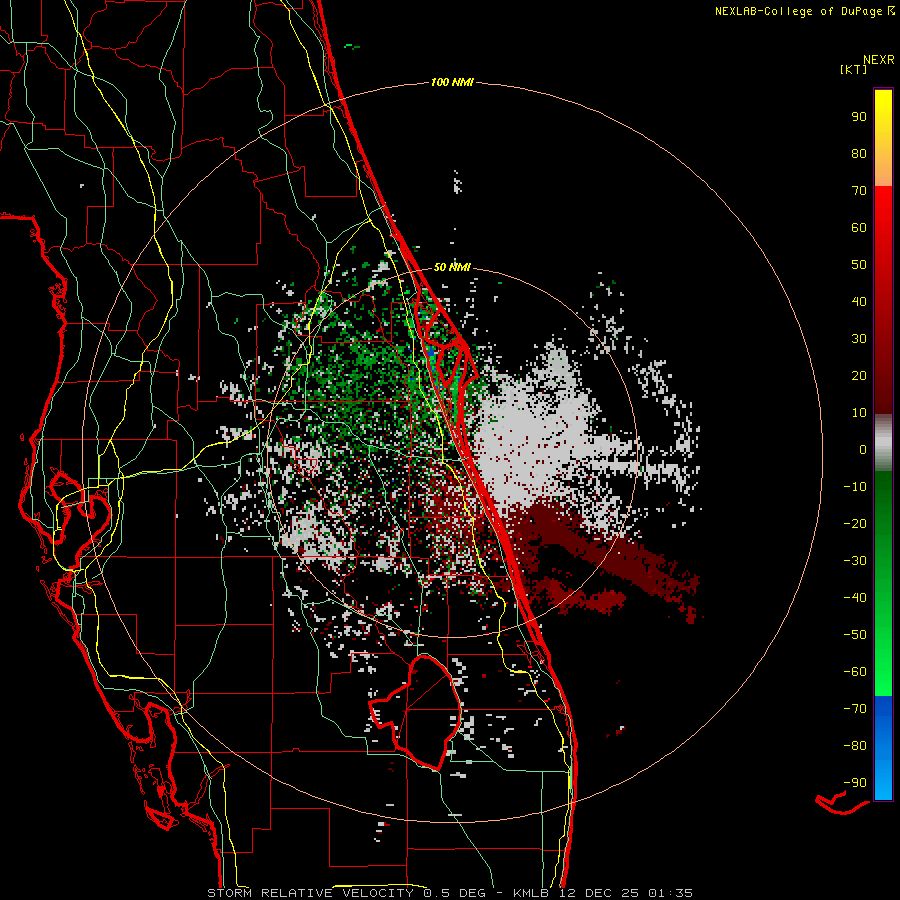Screen dimensions: 900x900
Task: Click the -30 value on velocity scale
Action: 855,561
